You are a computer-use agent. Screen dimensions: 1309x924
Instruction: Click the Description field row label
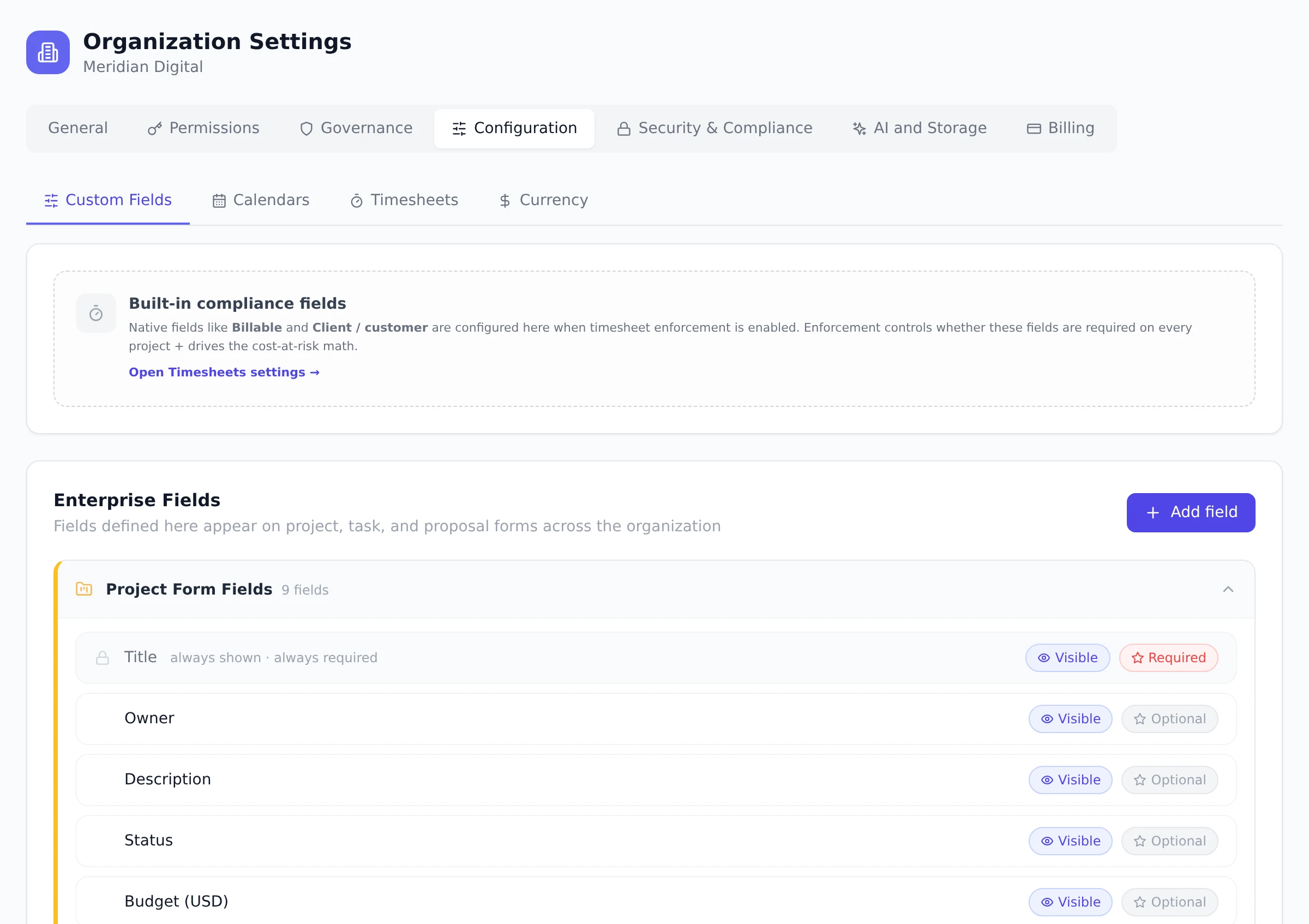(x=167, y=779)
